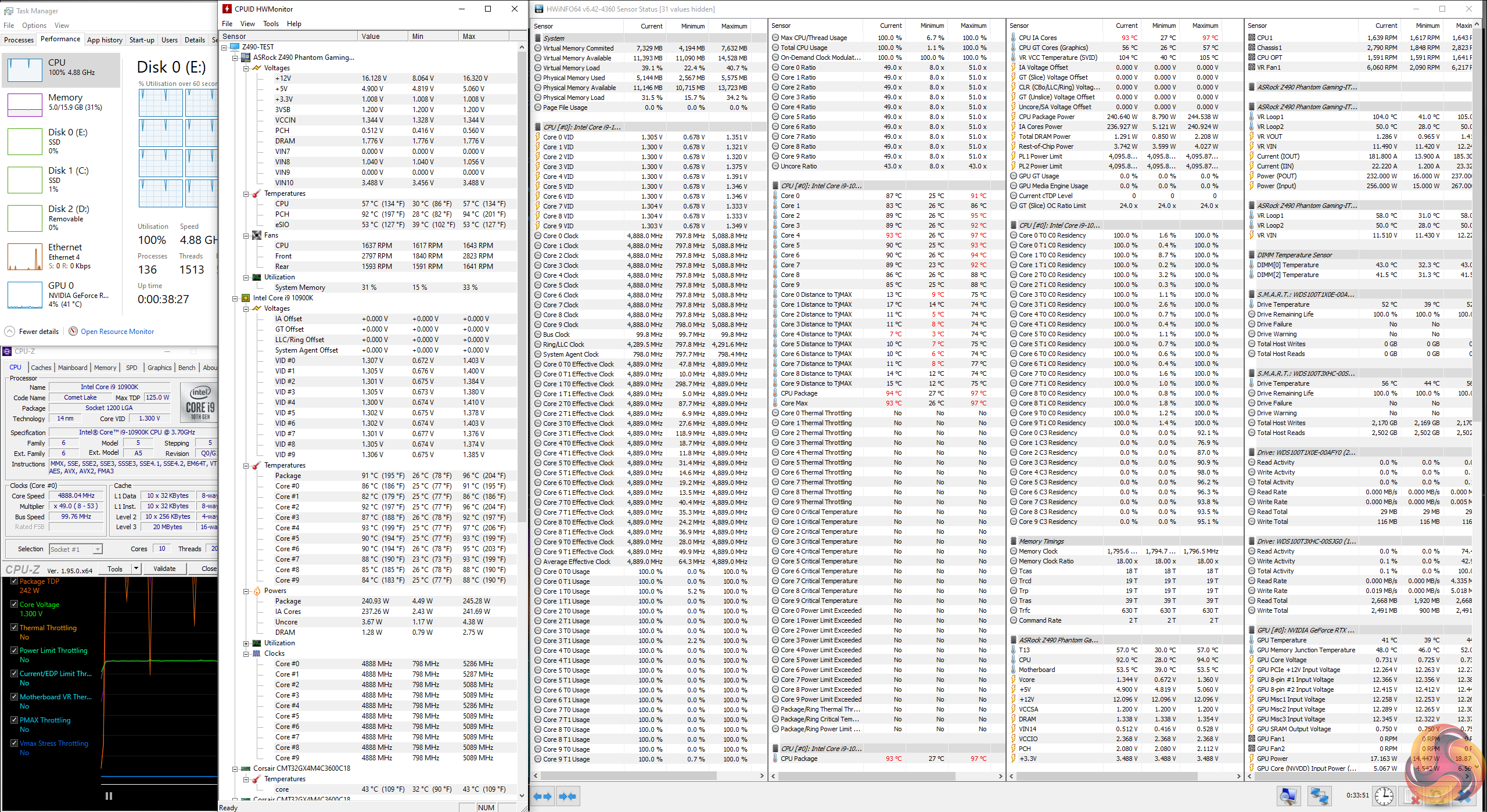Uncheck the Package TDP checkbox
The image size is (1487, 812).
click(14, 581)
